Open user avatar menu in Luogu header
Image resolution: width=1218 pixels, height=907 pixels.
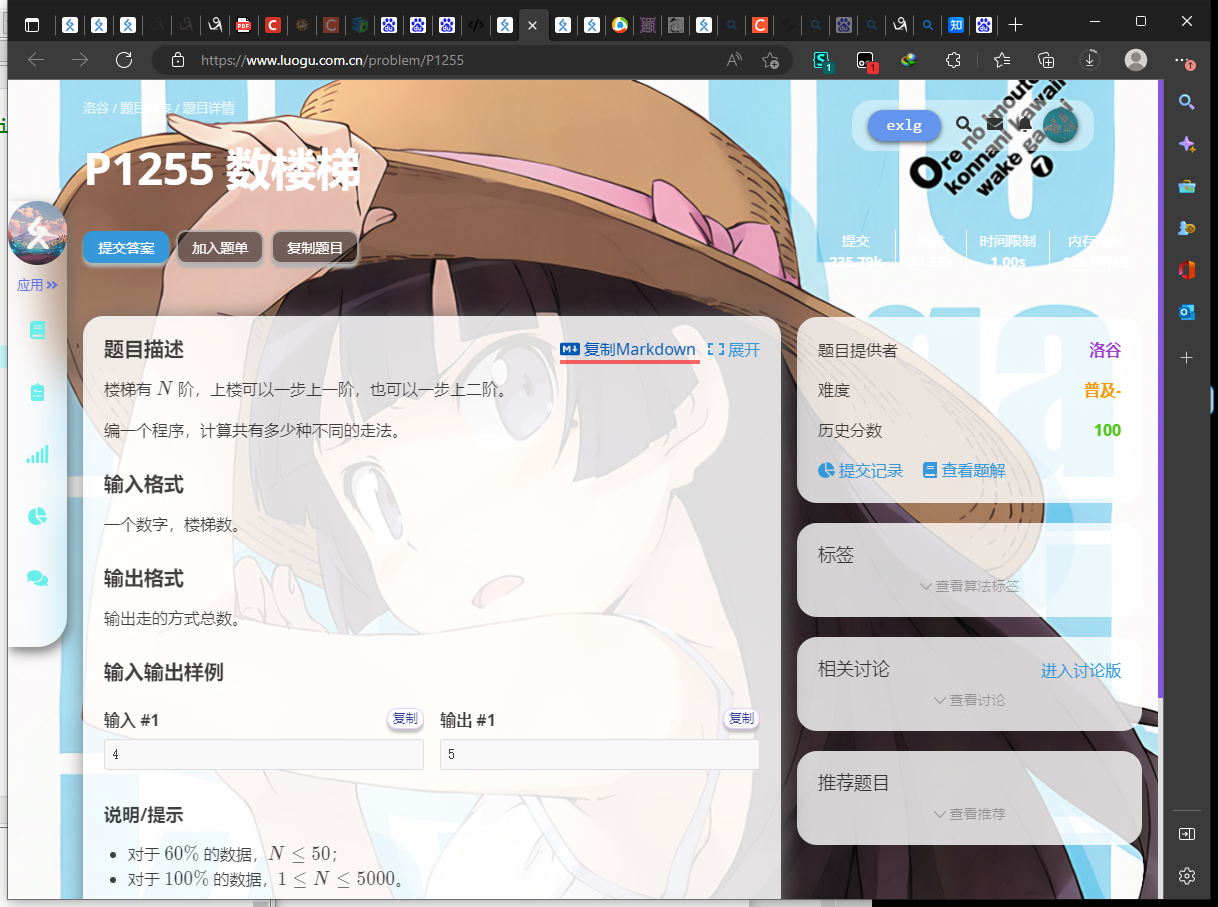click(x=1060, y=125)
